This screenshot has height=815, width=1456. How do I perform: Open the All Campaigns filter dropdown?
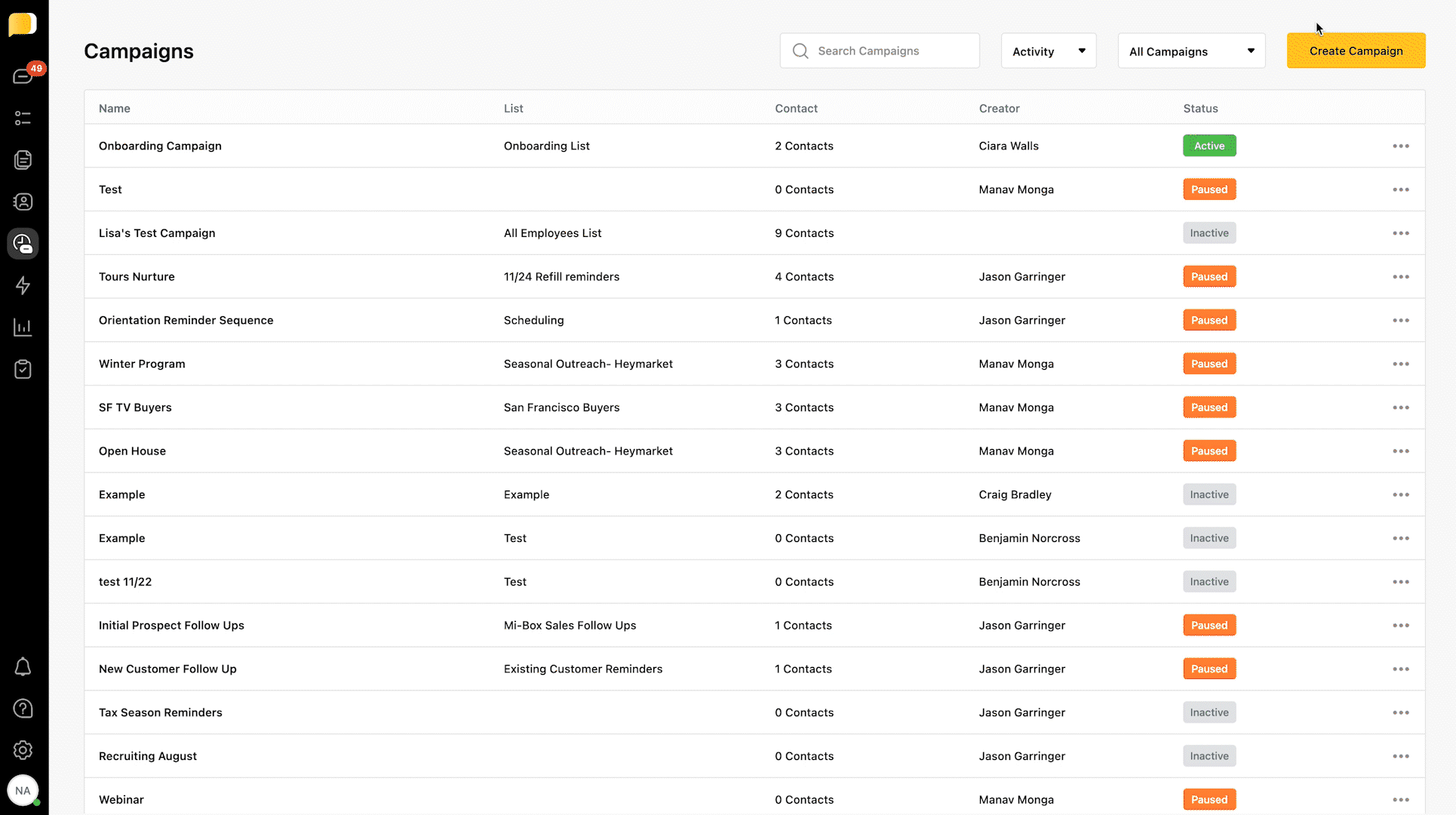click(1190, 51)
